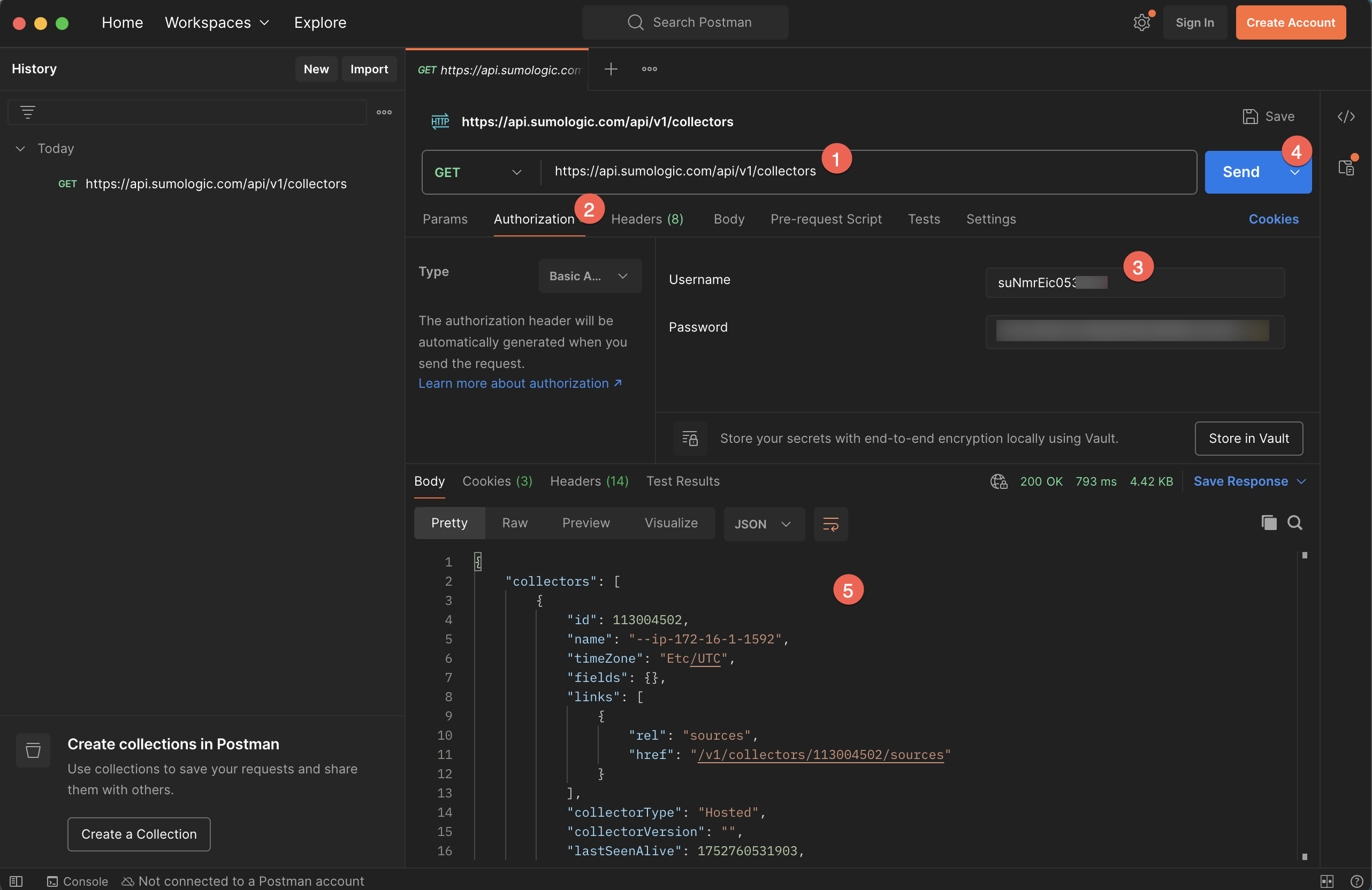This screenshot has width=1372, height=890.
Task: Collapse the Today history group
Action: [20, 148]
